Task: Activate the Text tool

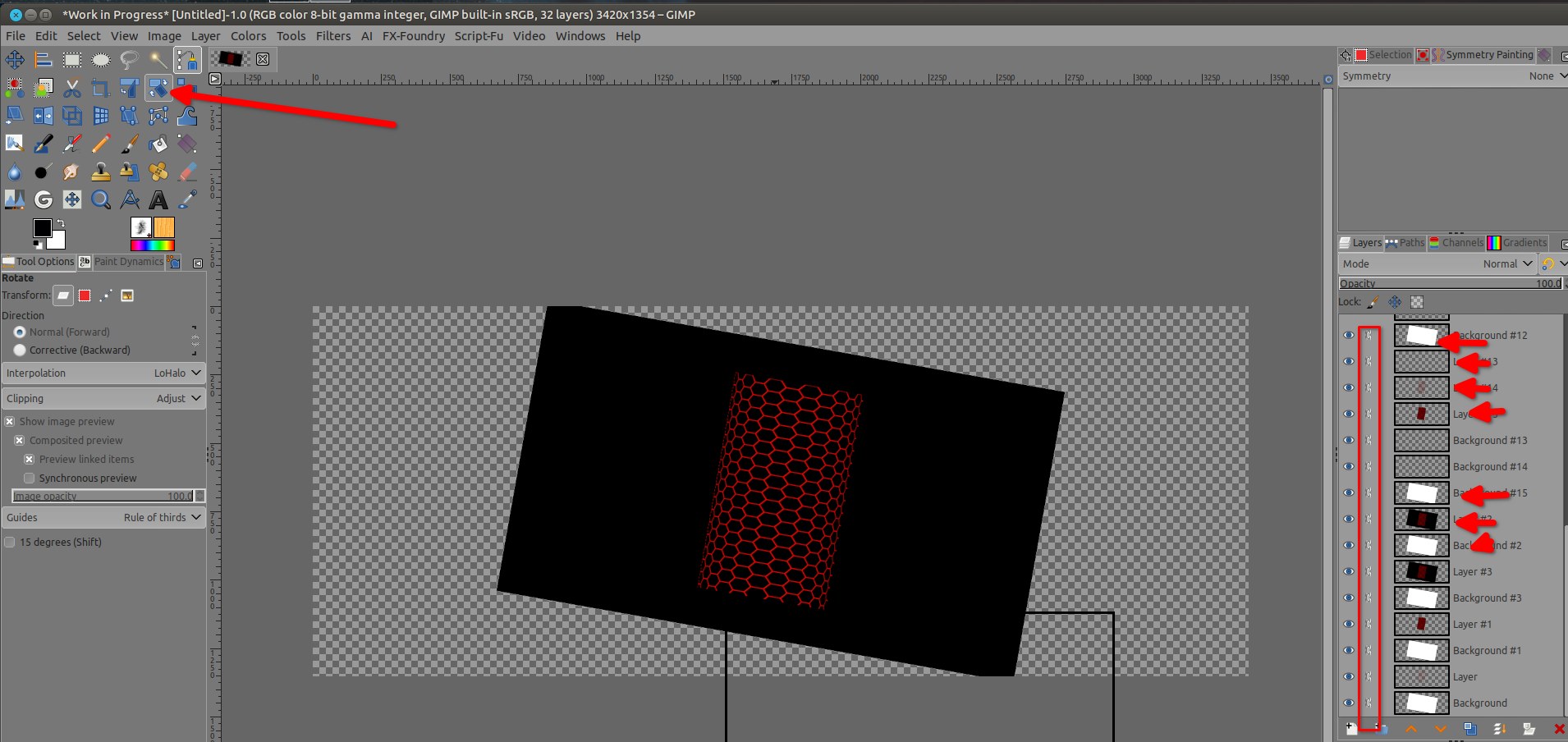Action: click(x=158, y=199)
